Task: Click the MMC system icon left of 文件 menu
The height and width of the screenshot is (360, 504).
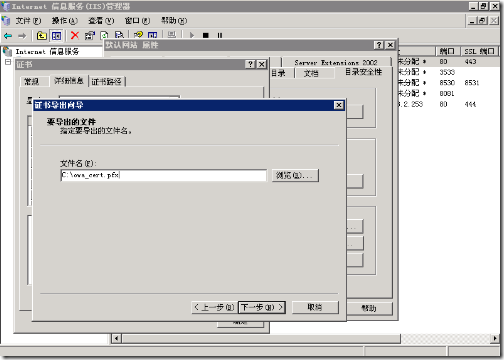Action: pyautogui.click(x=6, y=21)
